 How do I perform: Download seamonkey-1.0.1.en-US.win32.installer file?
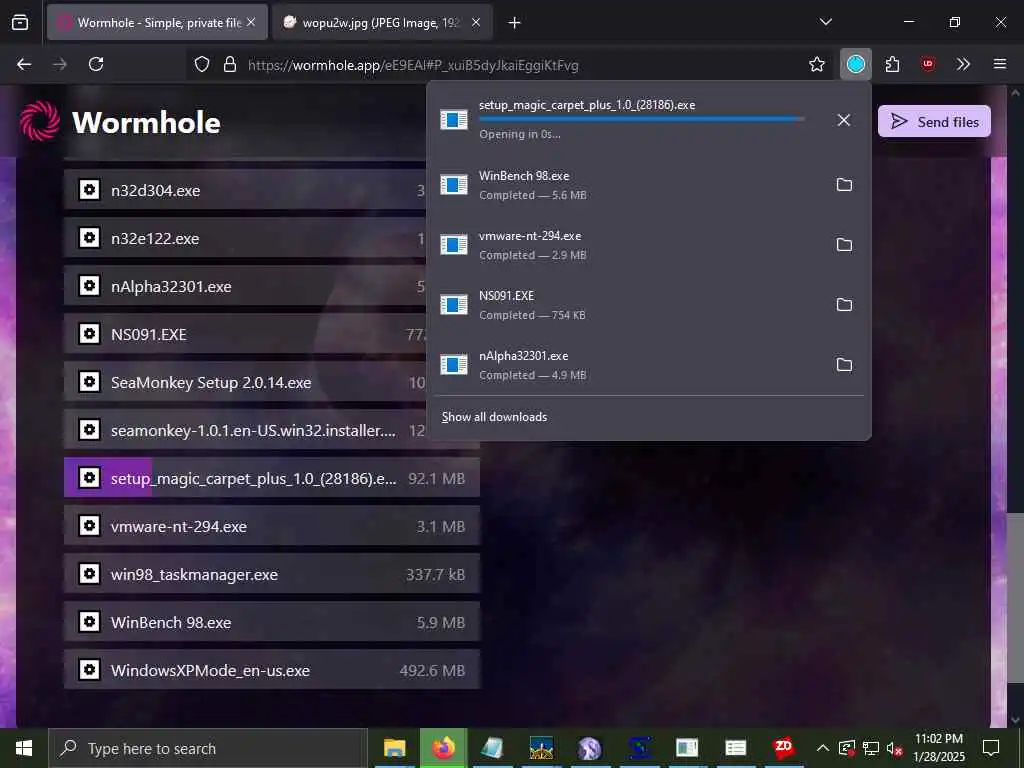tap(245, 430)
